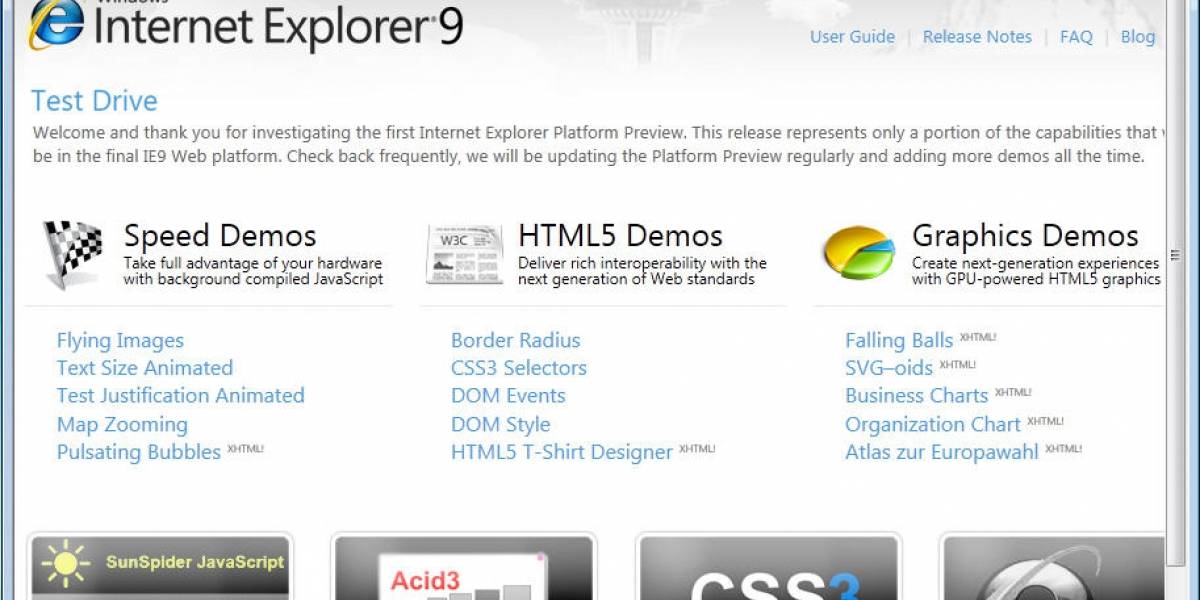Launch the Test Justification Animated demo
This screenshot has height=600, width=1200.
[x=181, y=396]
